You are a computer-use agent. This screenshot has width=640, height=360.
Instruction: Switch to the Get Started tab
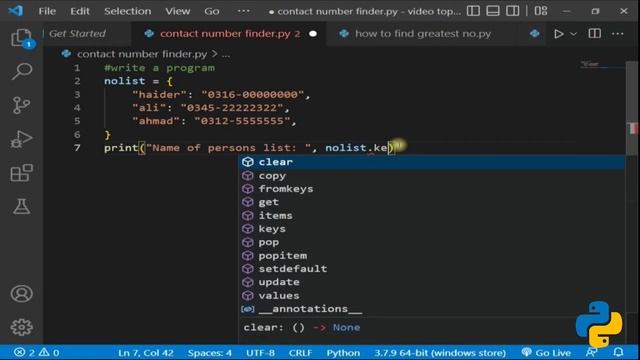[x=77, y=33]
